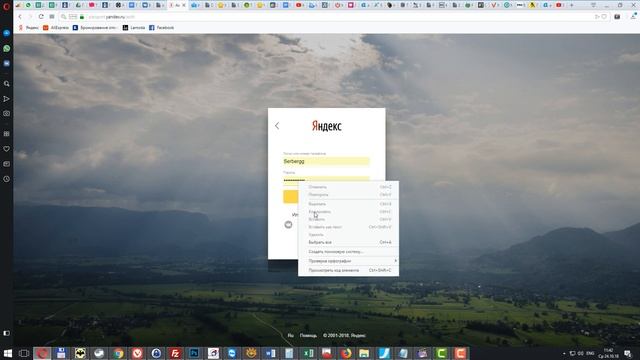
Task: Open a new tab with the plus button
Action: coord(571,5)
